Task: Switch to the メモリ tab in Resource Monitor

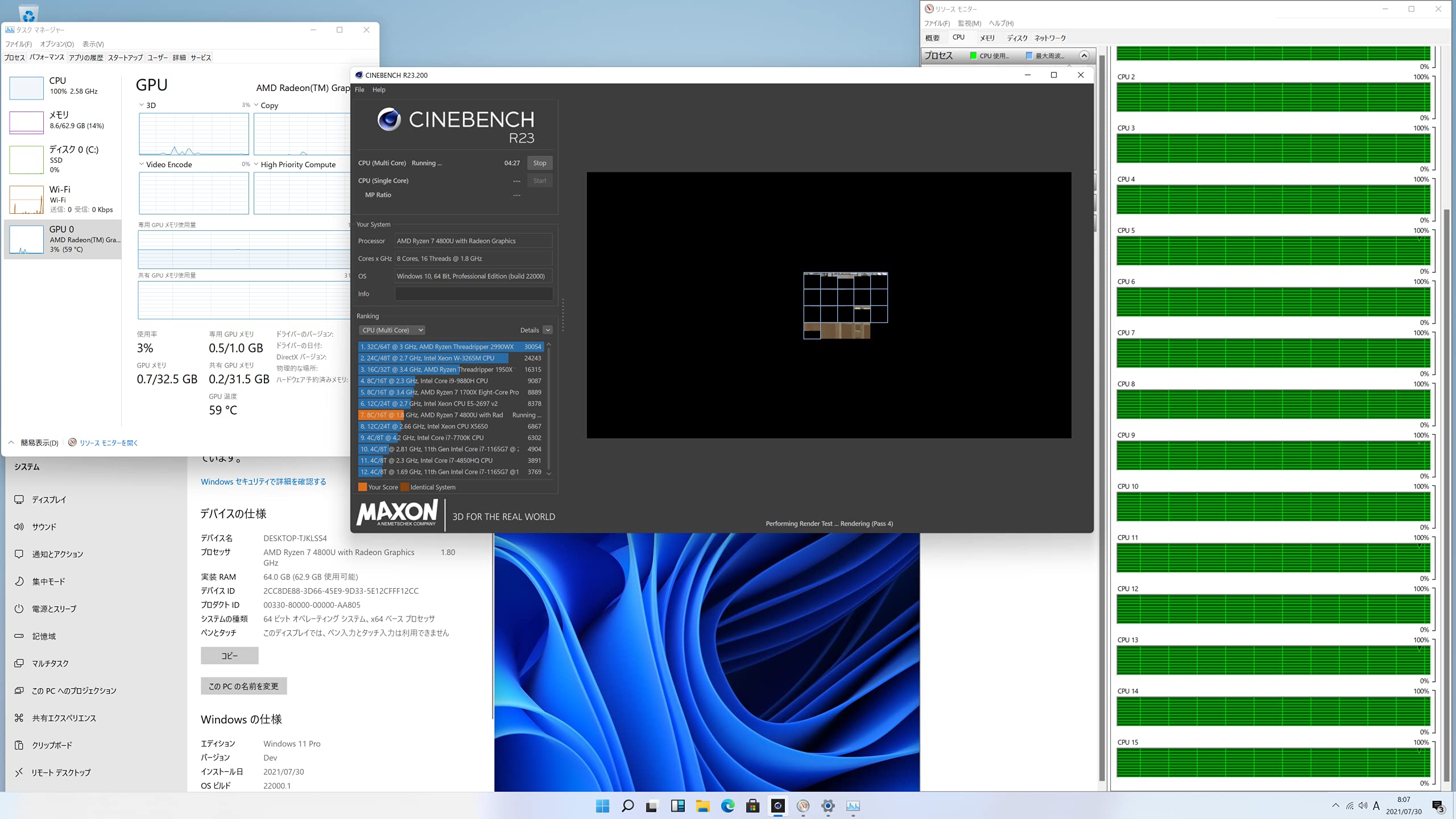Action: [987, 38]
